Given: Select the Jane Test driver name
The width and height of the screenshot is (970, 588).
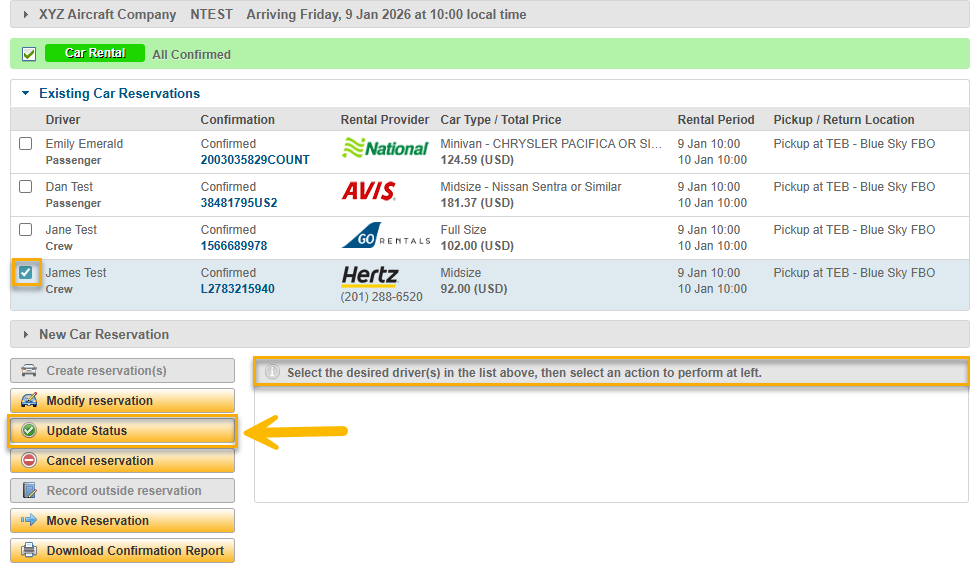Looking at the screenshot, I should pos(71,230).
